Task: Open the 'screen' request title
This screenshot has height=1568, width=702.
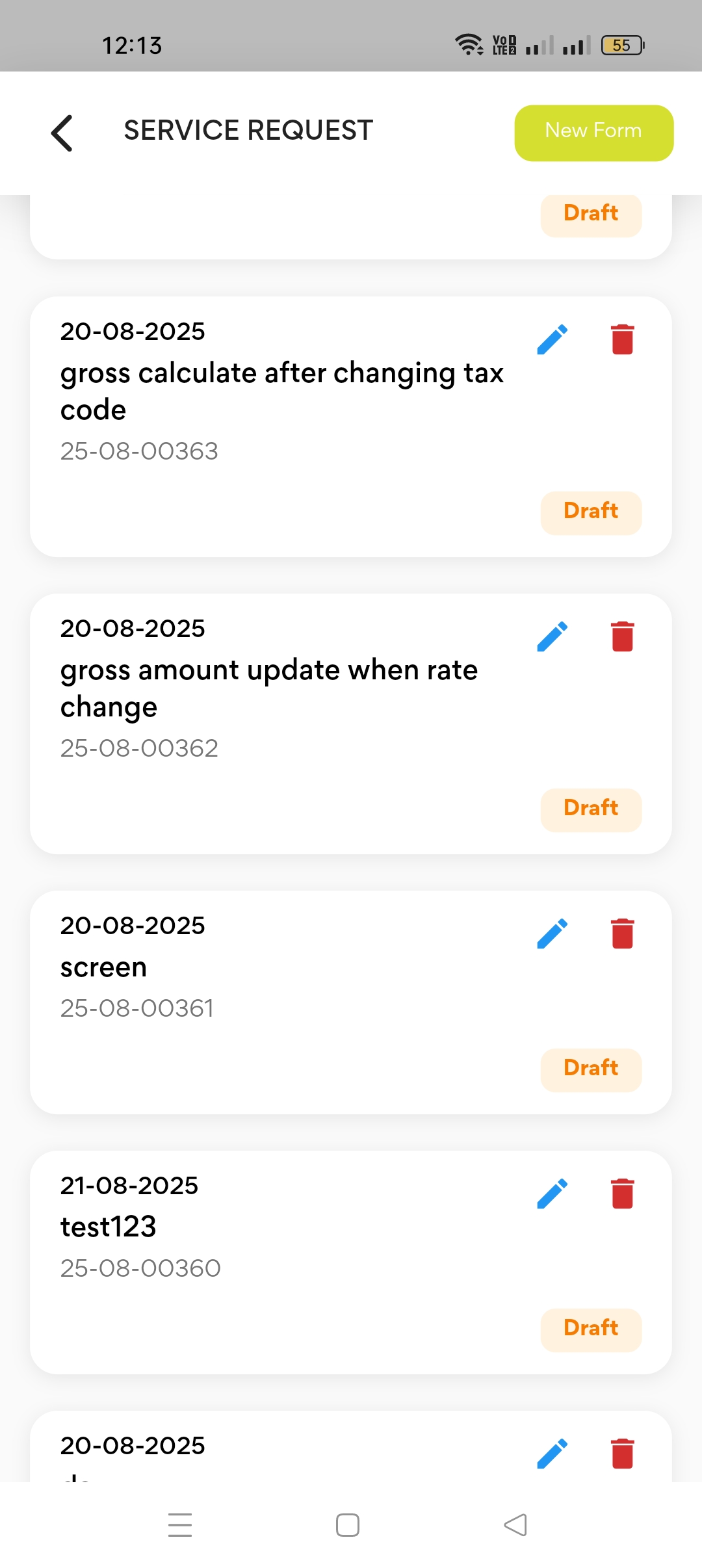Action: (x=104, y=967)
